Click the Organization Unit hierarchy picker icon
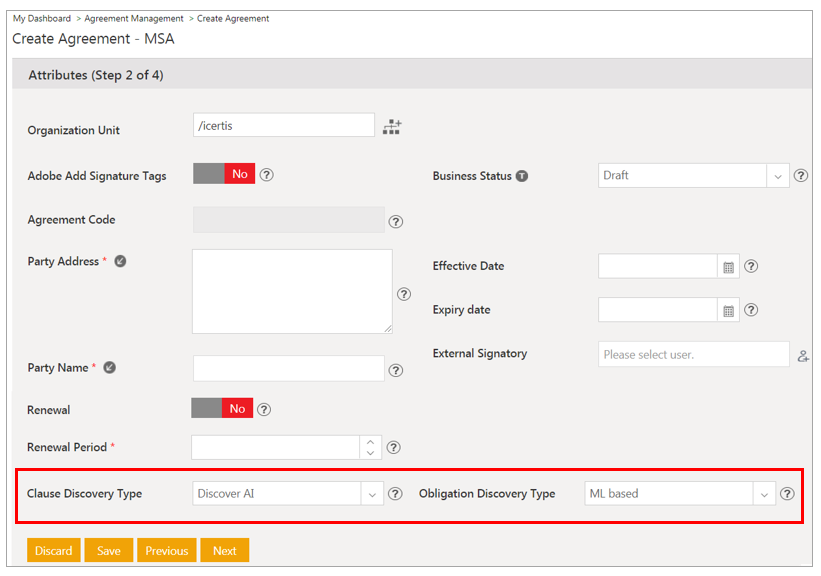This screenshot has width=821, height=576. click(392, 127)
